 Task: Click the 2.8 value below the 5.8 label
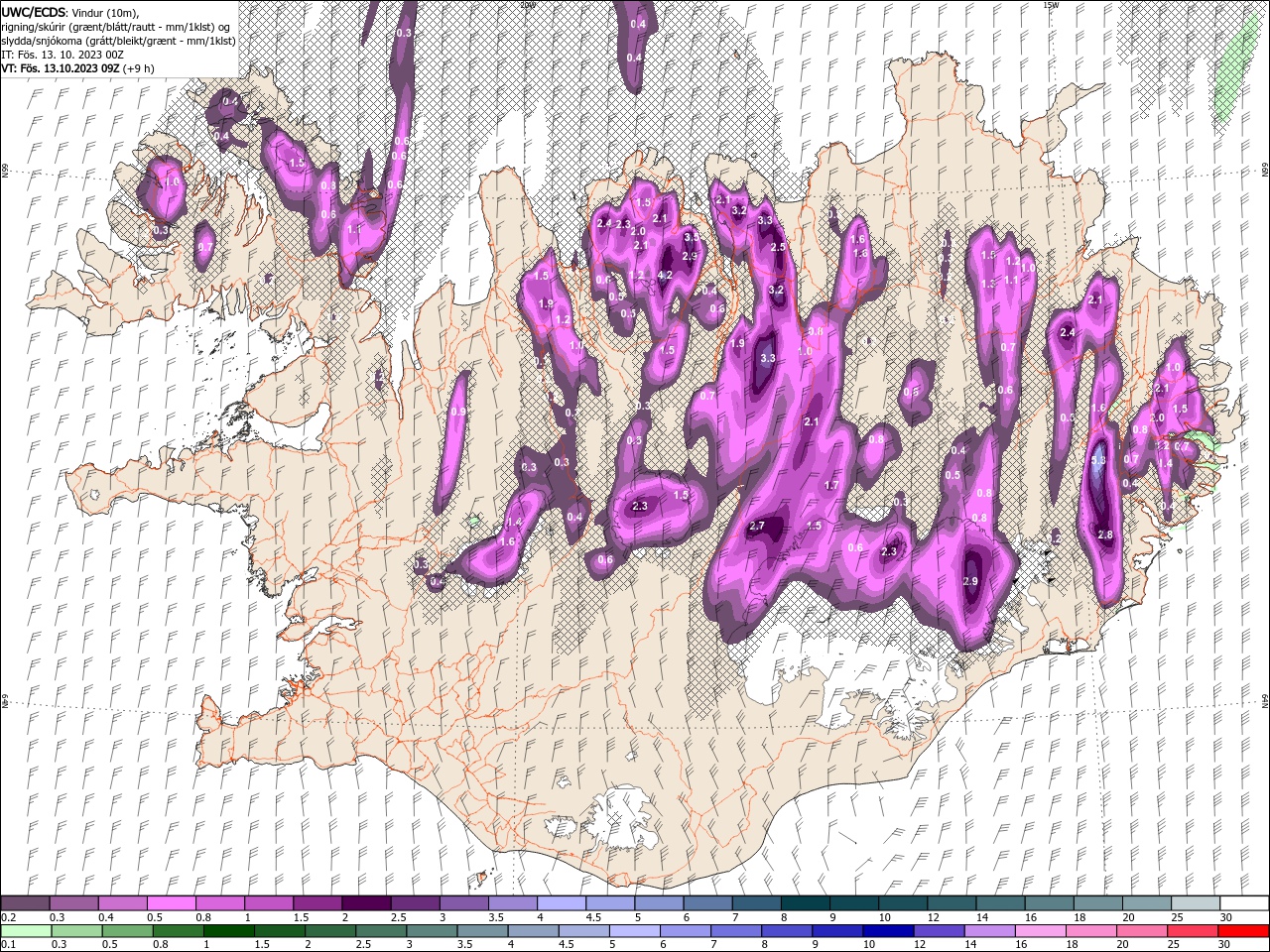[1106, 535]
